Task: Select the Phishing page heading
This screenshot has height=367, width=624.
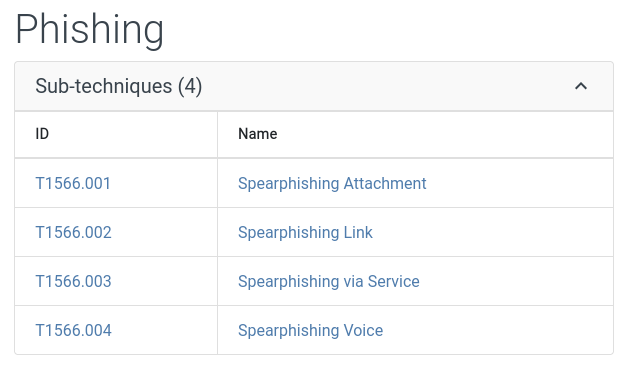Action: [90, 29]
